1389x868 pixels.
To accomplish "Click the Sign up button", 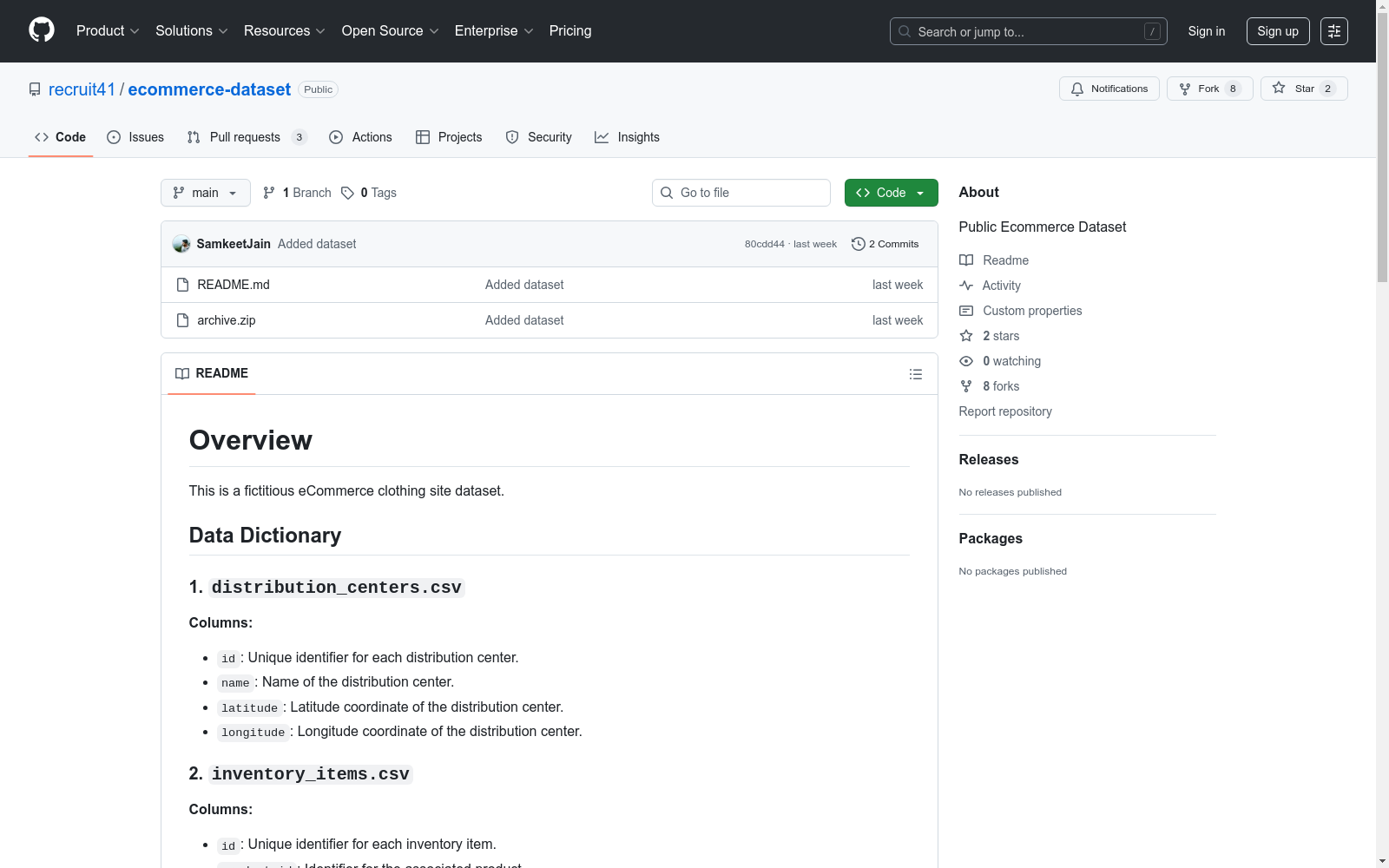I will (x=1278, y=31).
